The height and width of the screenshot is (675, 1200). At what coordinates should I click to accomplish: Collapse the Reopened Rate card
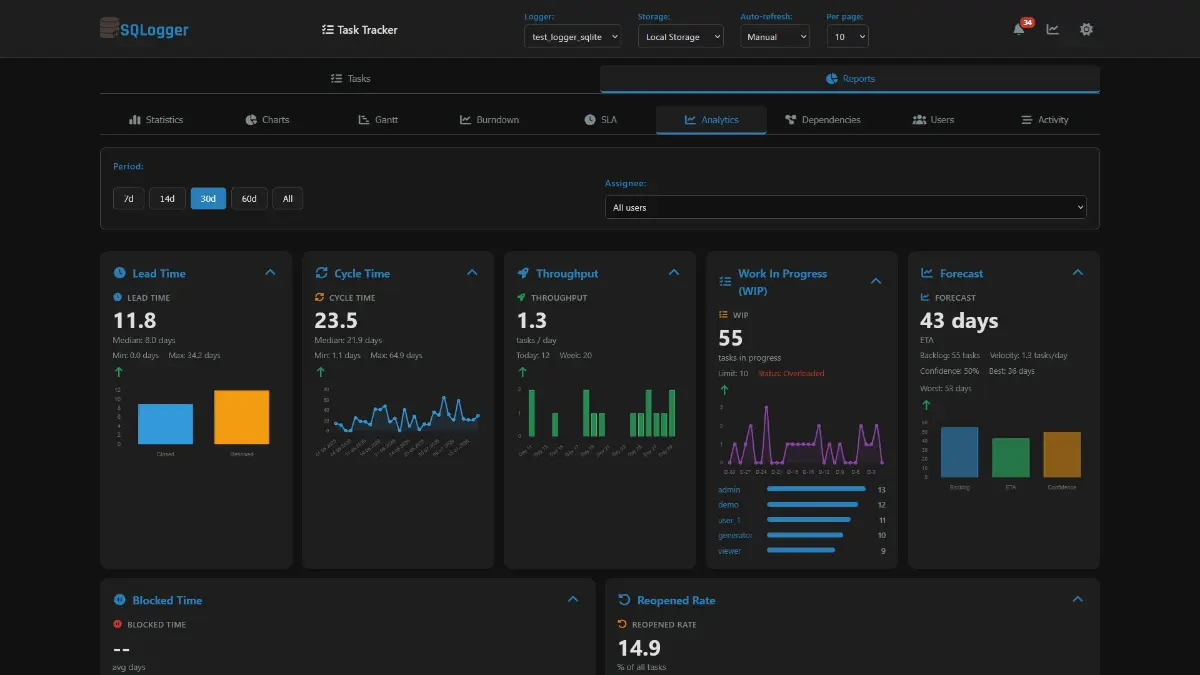click(1078, 599)
